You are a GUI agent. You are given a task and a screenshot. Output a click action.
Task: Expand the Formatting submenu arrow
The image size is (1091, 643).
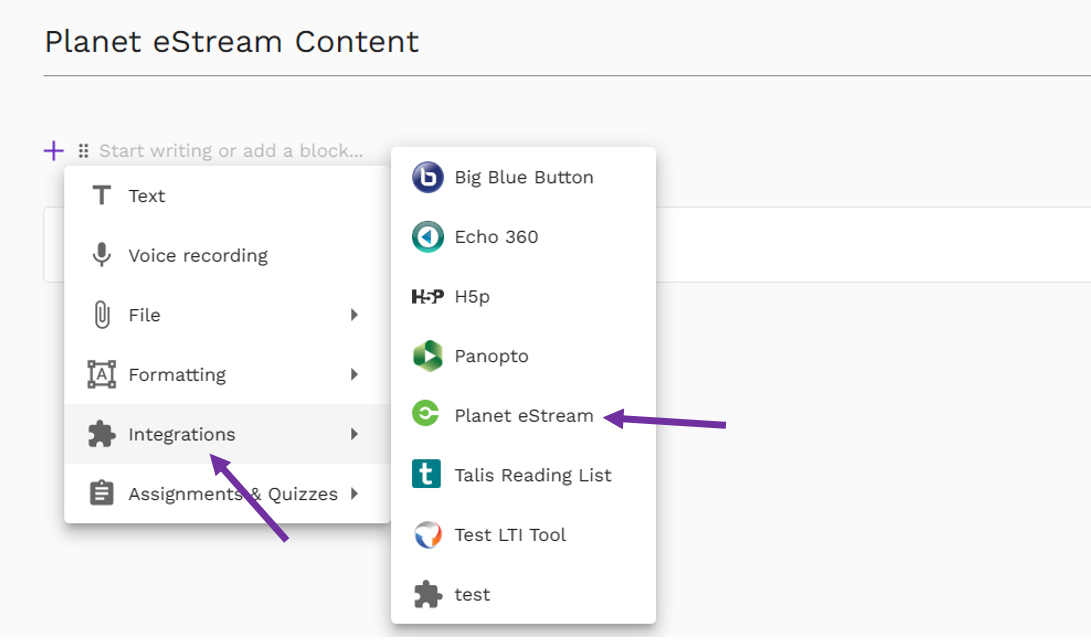click(x=354, y=374)
